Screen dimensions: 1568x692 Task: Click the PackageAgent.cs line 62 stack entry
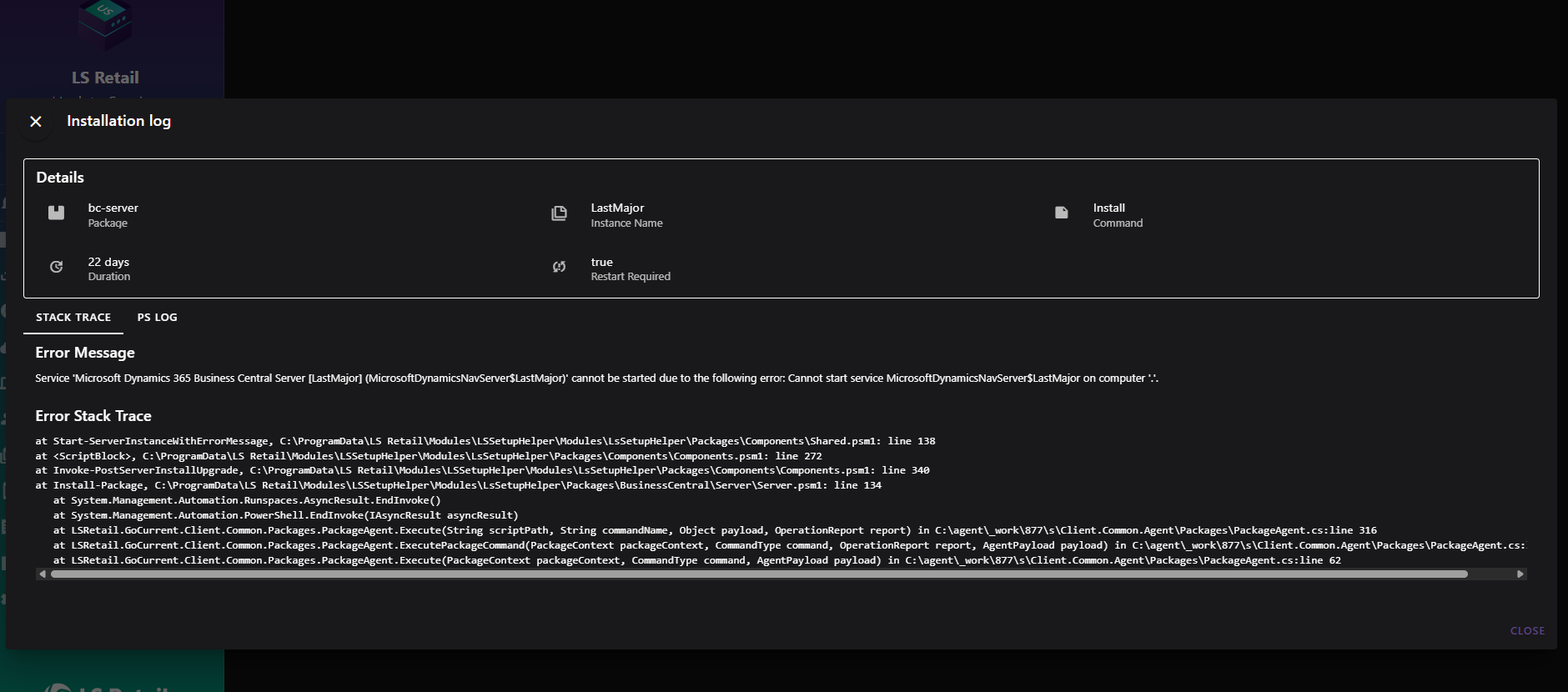(697, 560)
